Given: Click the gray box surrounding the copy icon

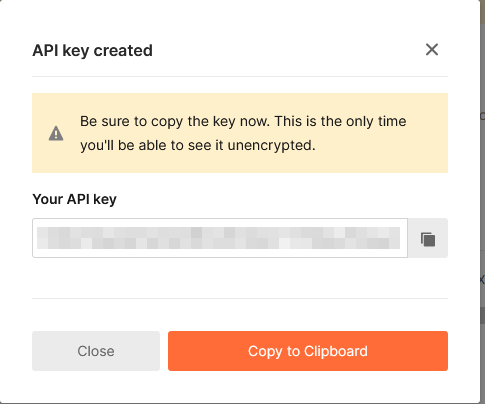Looking at the screenshot, I should (x=428, y=238).
